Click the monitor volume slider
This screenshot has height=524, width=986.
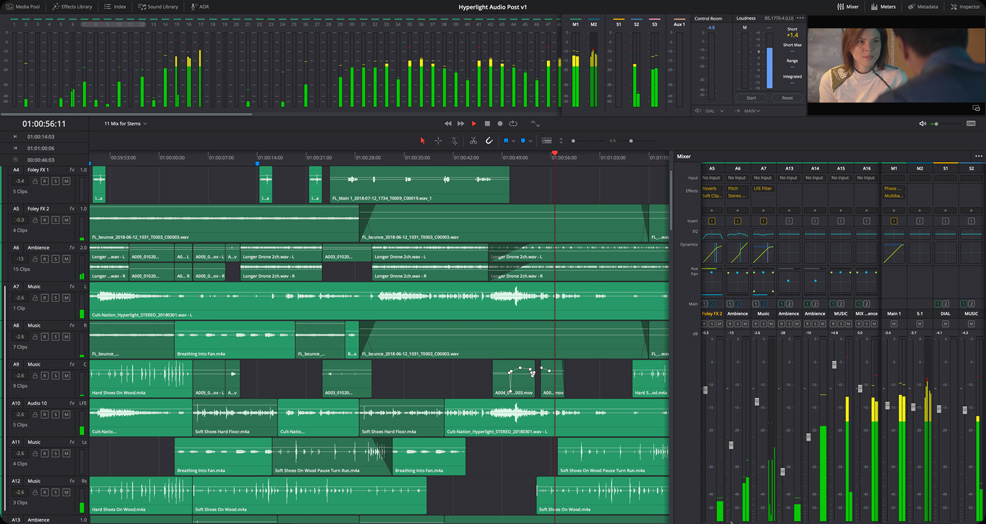(x=943, y=124)
